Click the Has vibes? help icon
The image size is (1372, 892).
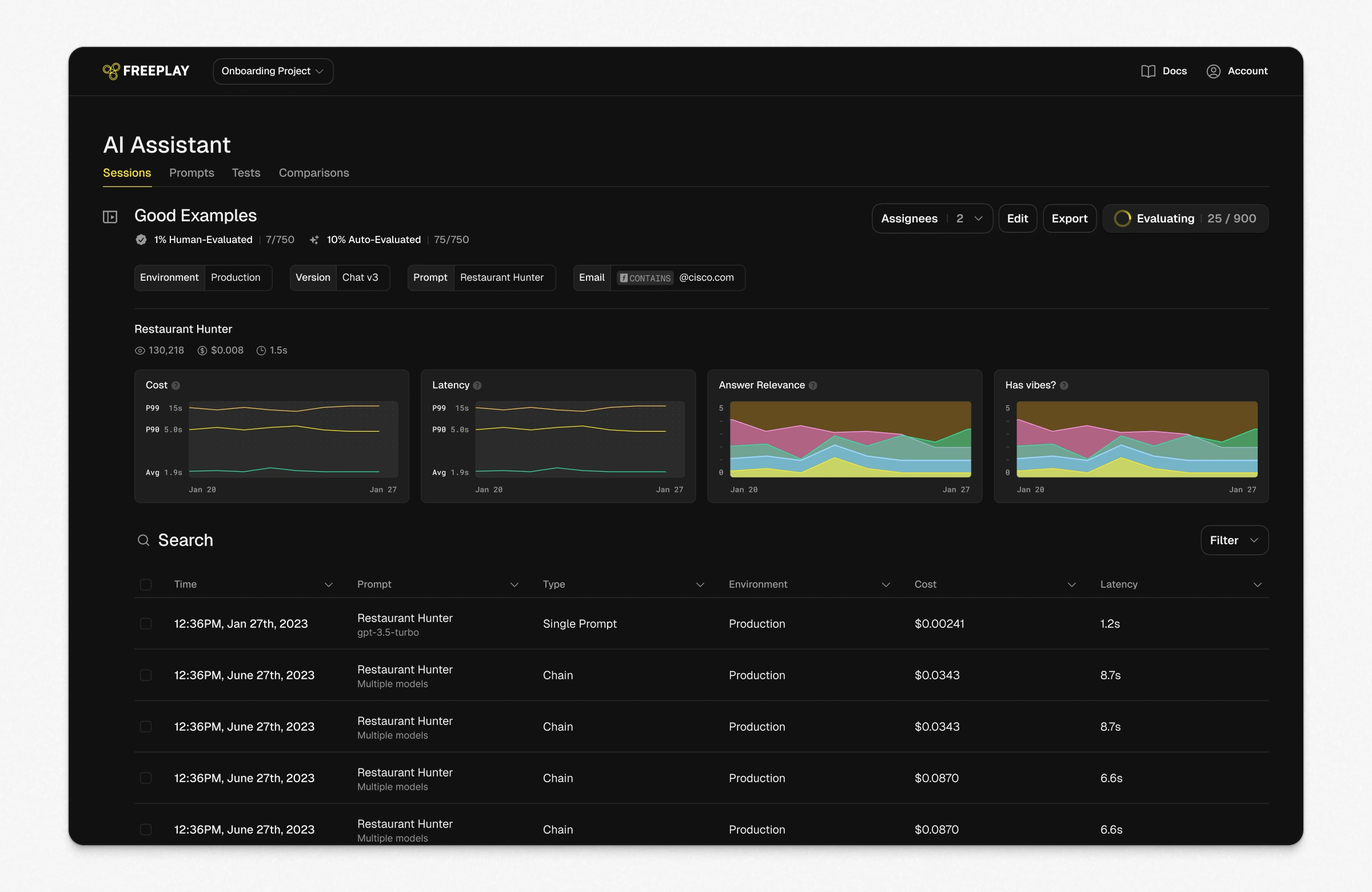click(x=1064, y=386)
